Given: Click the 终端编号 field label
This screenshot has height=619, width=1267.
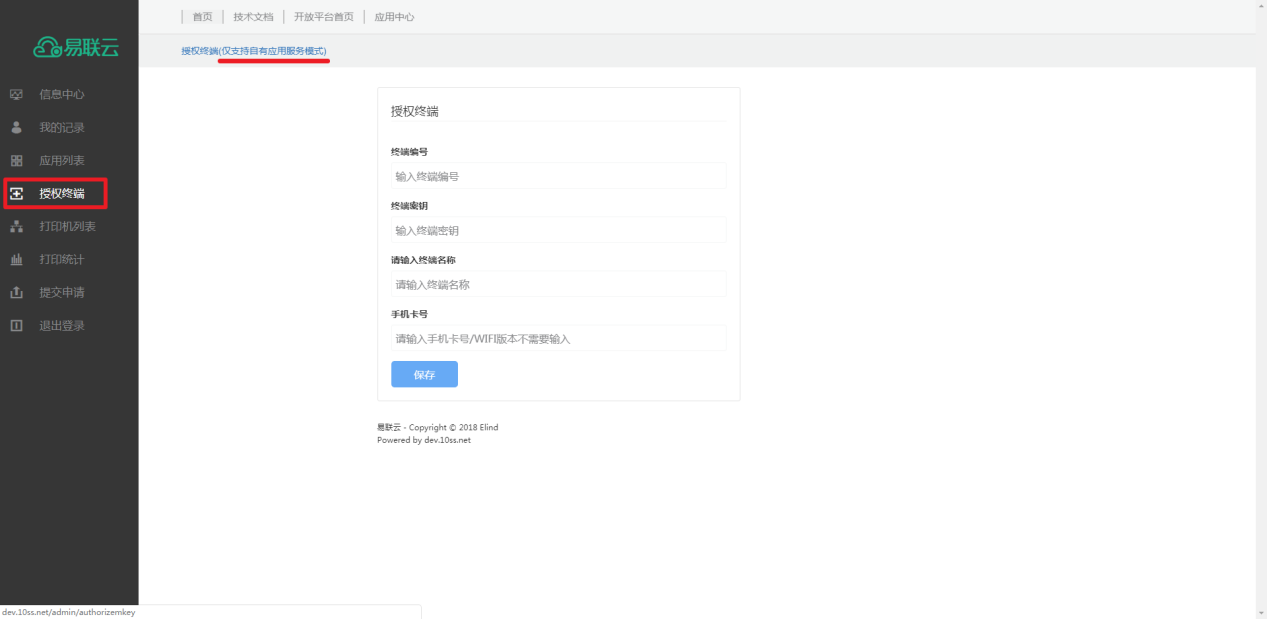Looking at the screenshot, I should [409, 152].
